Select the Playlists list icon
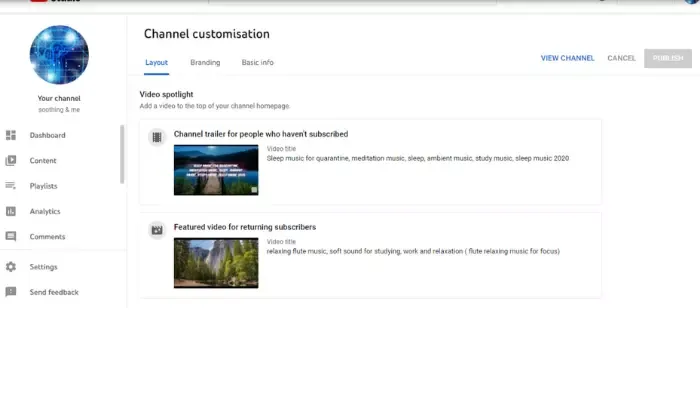The height and width of the screenshot is (400, 700). pyautogui.click(x=11, y=186)
